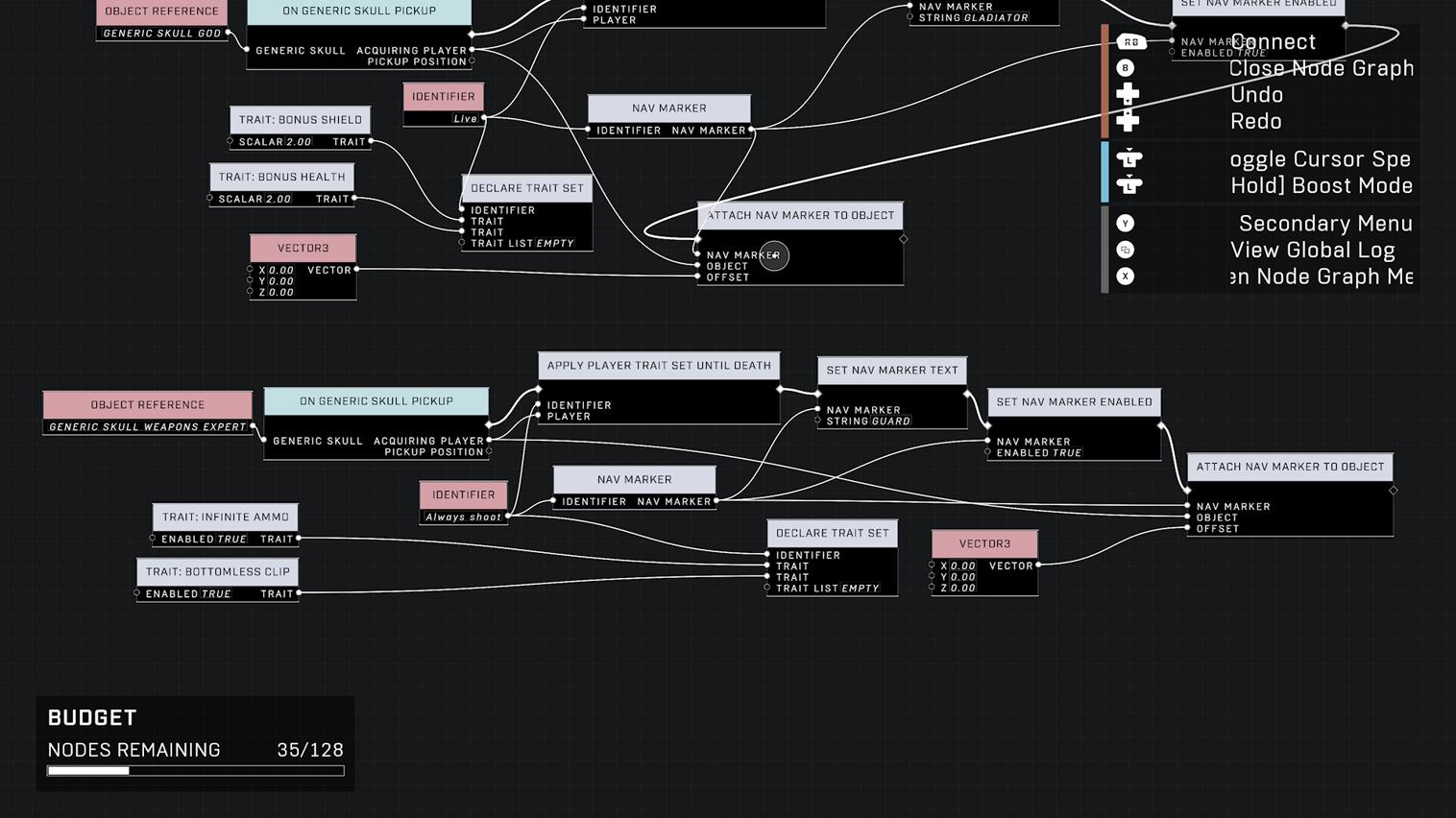Open the Live value on the Identifier node
Image resolution: width=1456 pixels, height=818 pixels.
click(x=465, y=119)
